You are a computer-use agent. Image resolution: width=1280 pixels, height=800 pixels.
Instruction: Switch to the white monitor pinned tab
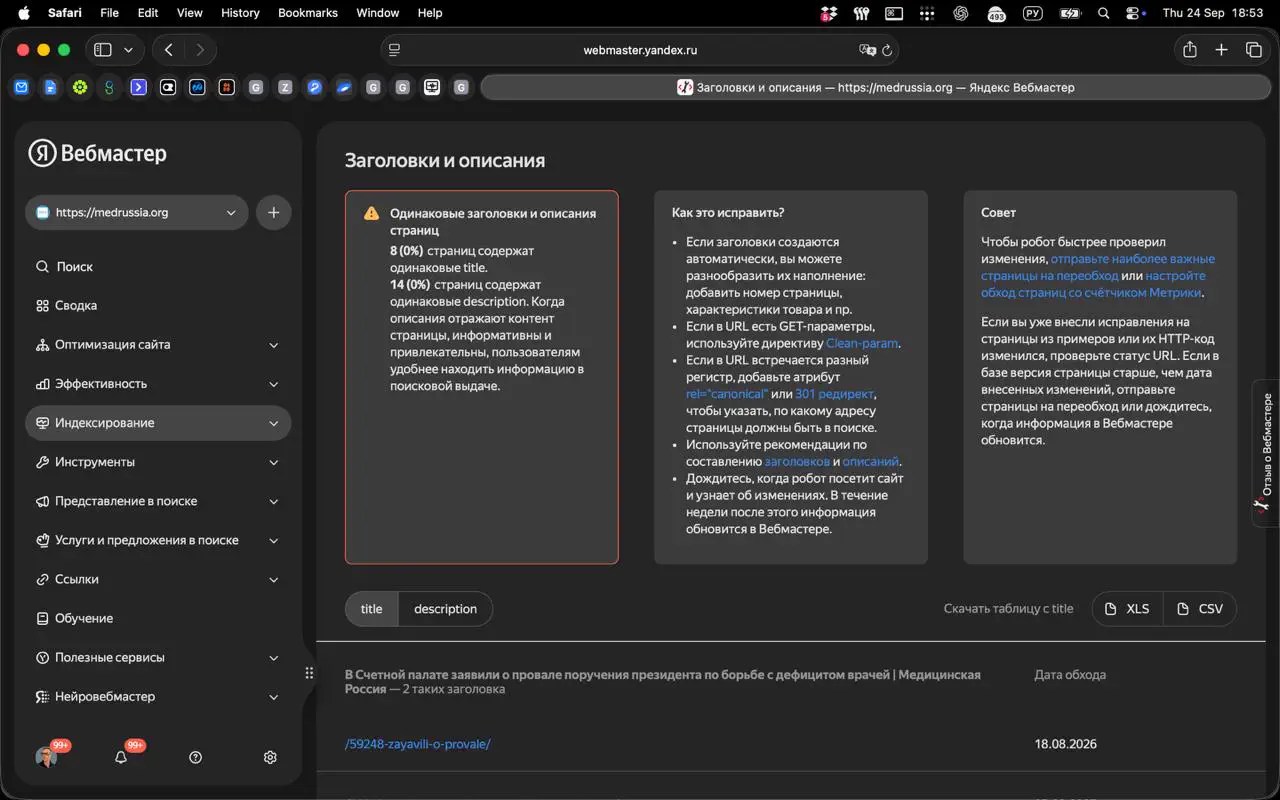coord(432,87)
